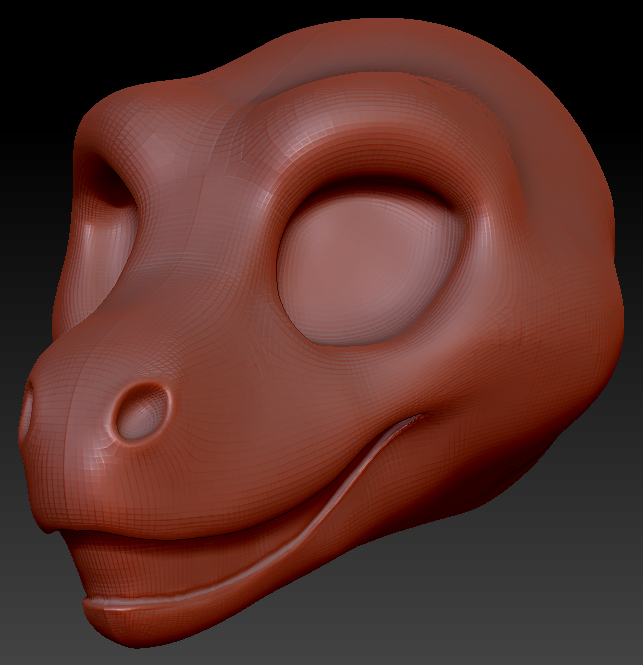This screenshot has height=665, width=643.
Task: Select the small front nostril at snout edge
Action: click(x=28, y=409)
